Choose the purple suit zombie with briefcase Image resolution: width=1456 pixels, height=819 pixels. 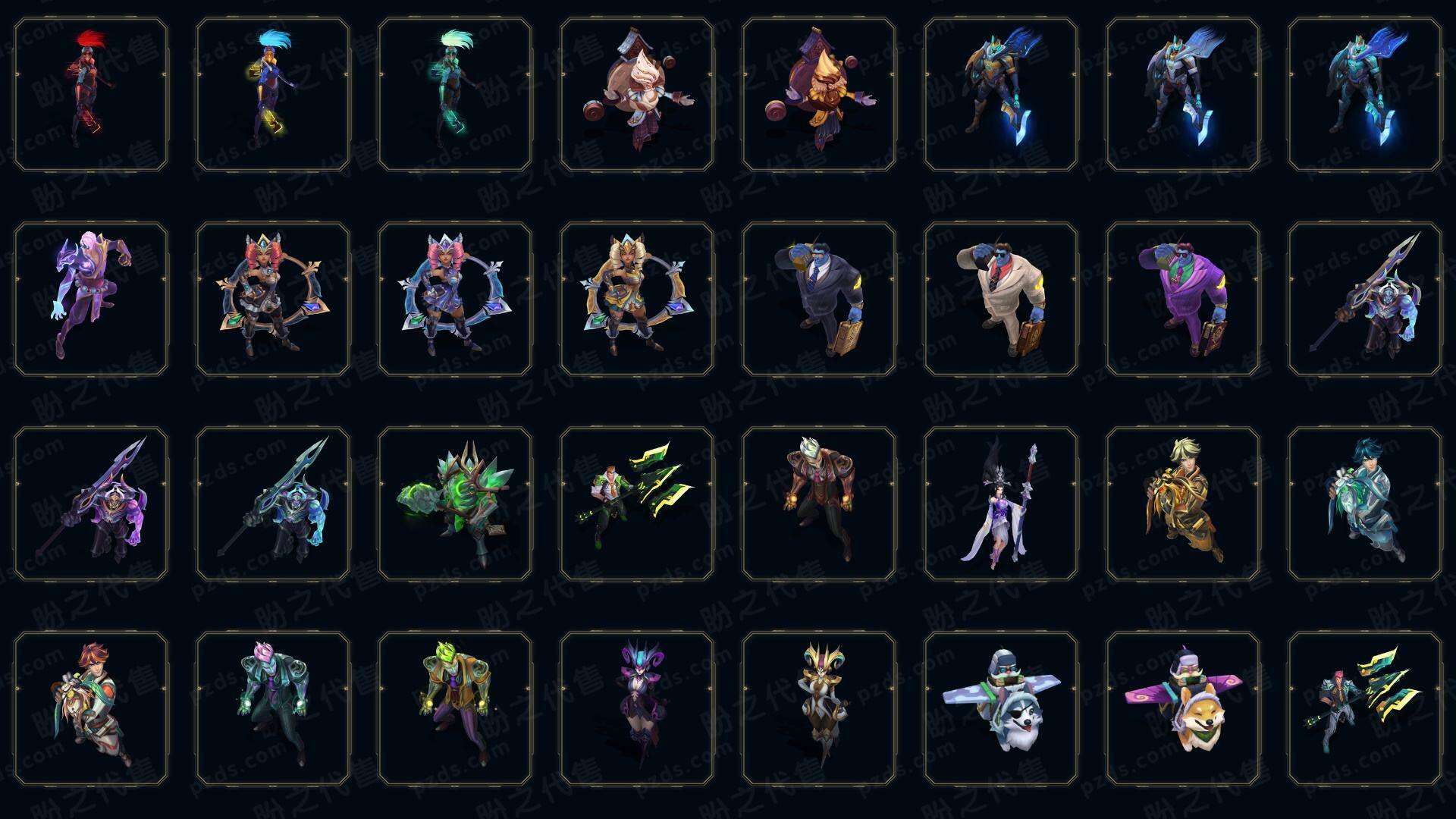pos(1183,300)
